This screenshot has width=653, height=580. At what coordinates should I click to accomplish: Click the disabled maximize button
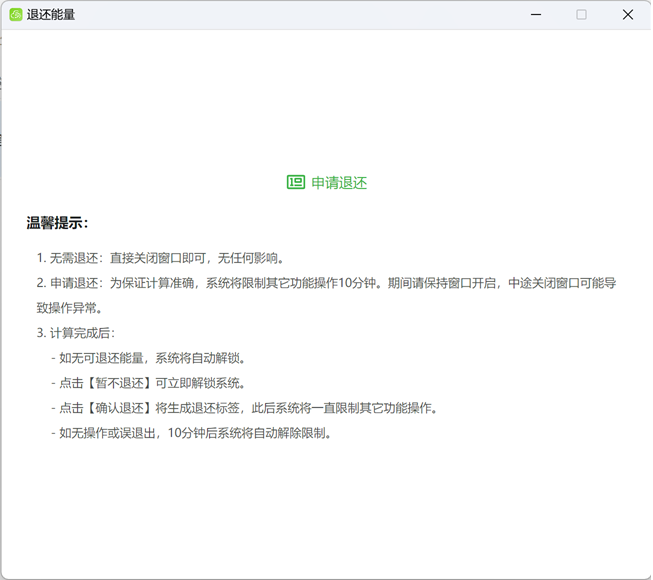coord(581,15)
